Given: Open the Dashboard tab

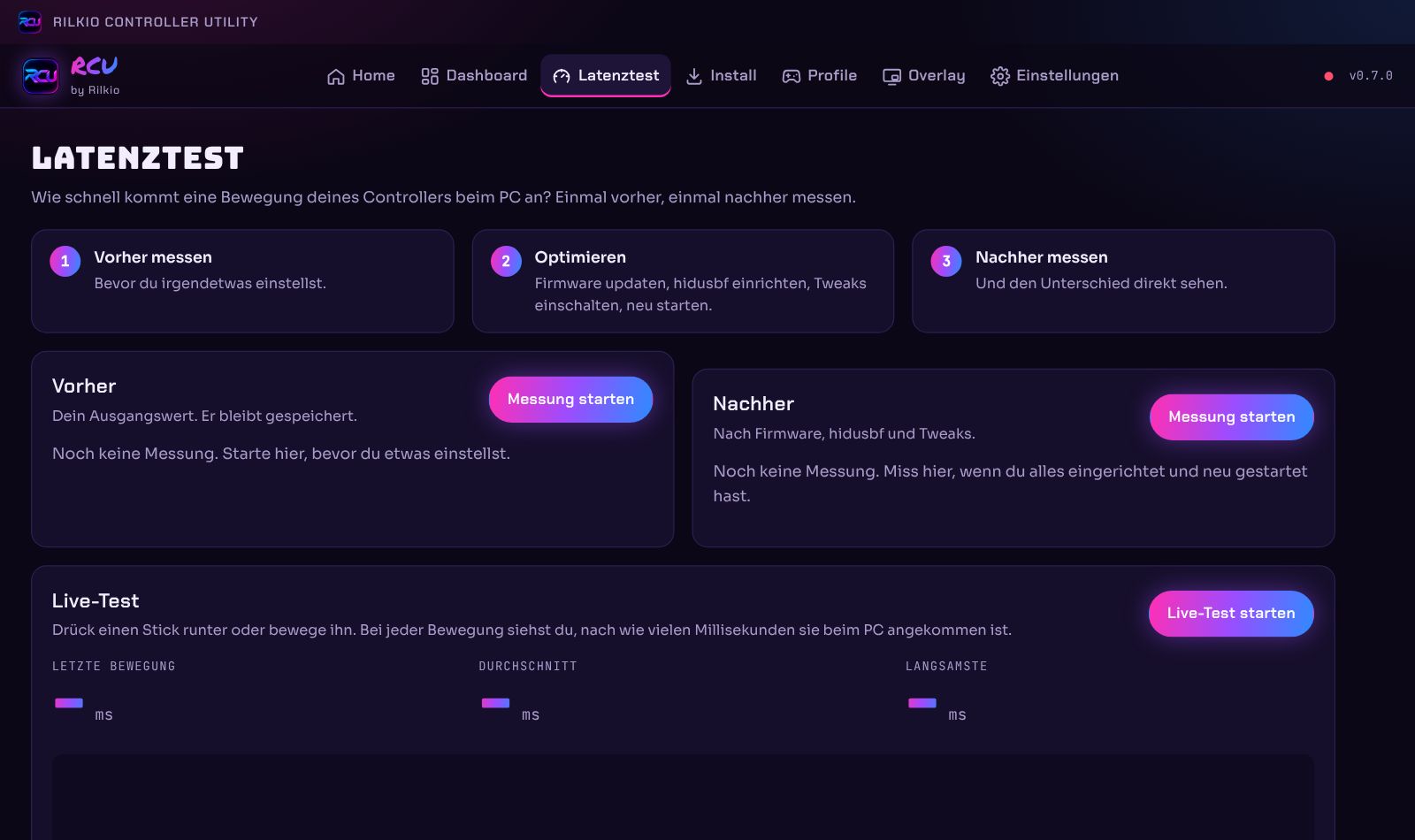Looking at the screenshot, I should tap(474, 76).
